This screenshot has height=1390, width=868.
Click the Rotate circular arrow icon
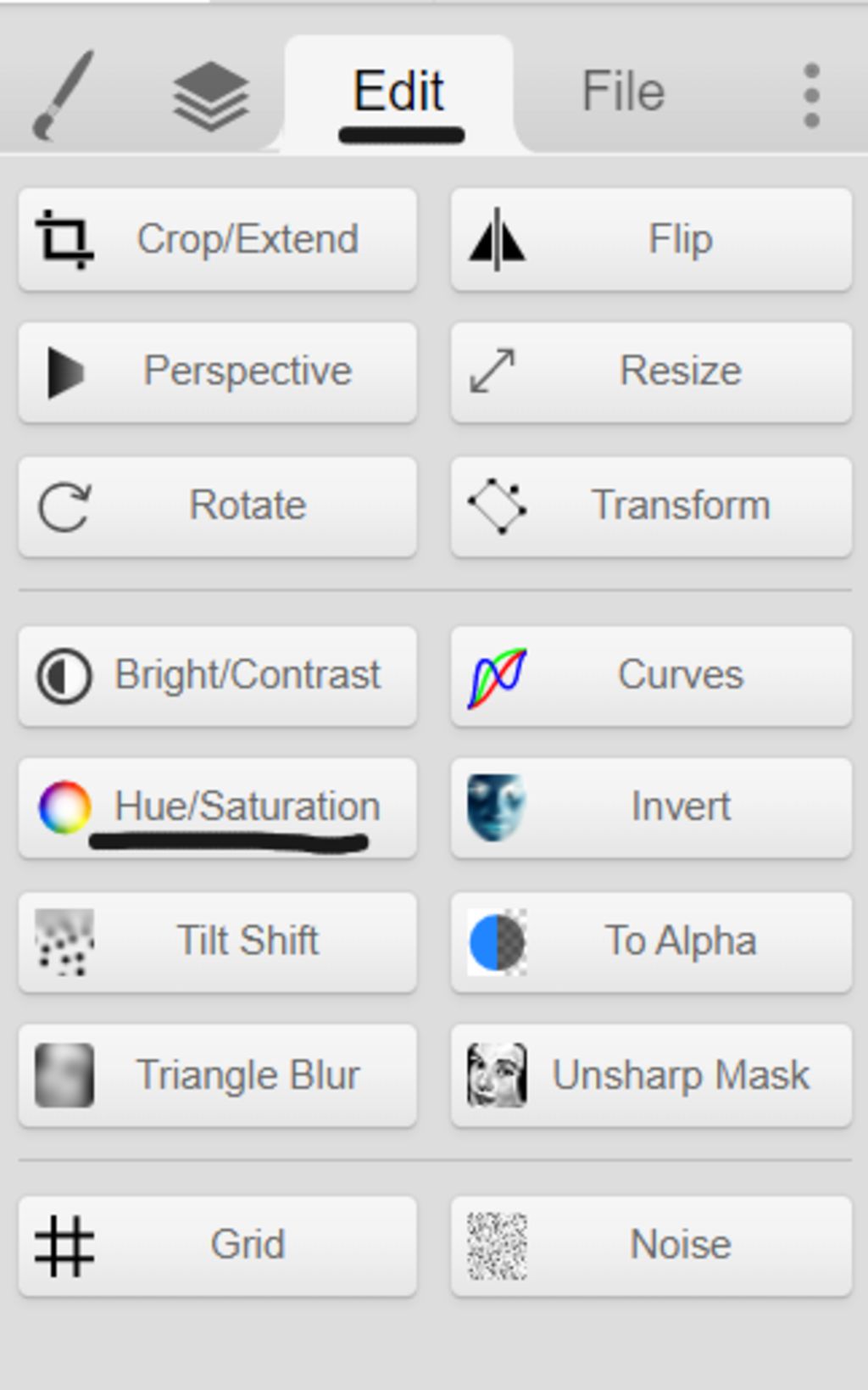point(64,506)
